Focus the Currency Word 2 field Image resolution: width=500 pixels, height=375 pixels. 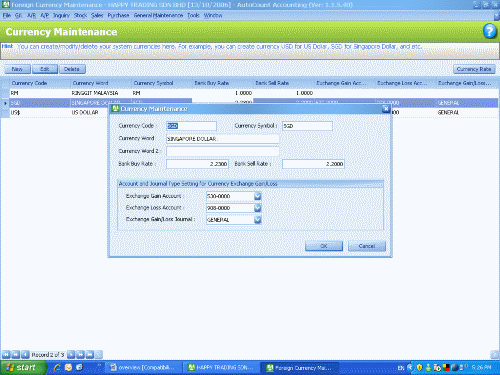pos(223,152)
